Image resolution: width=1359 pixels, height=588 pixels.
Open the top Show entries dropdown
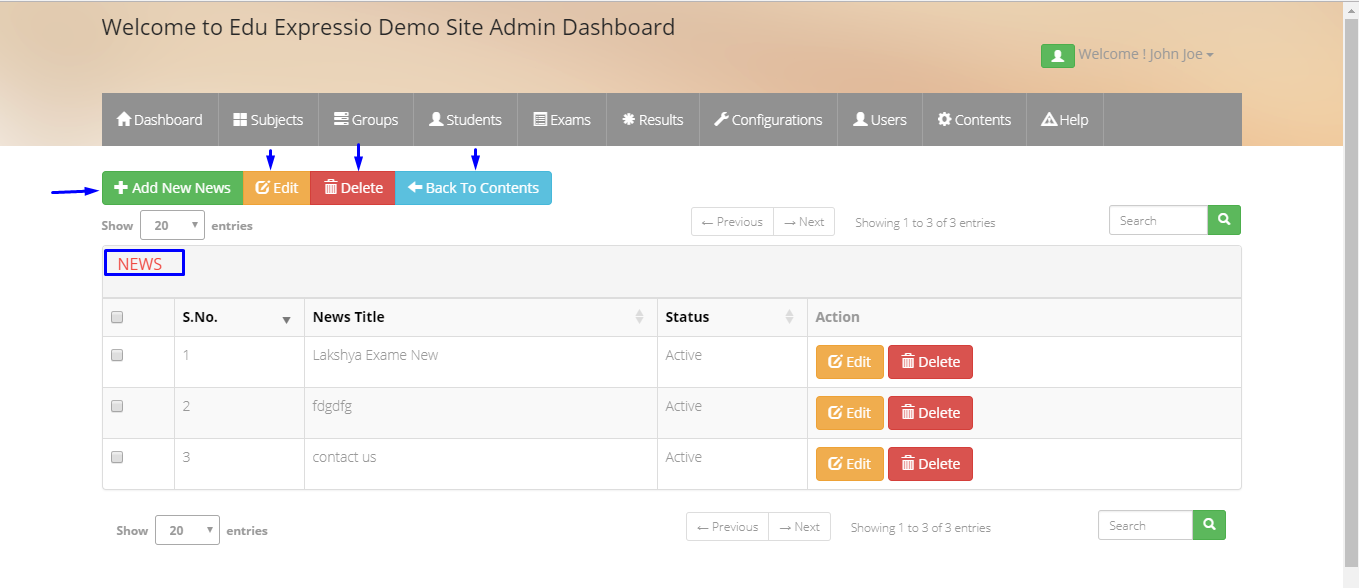click(x=172, y=225)
